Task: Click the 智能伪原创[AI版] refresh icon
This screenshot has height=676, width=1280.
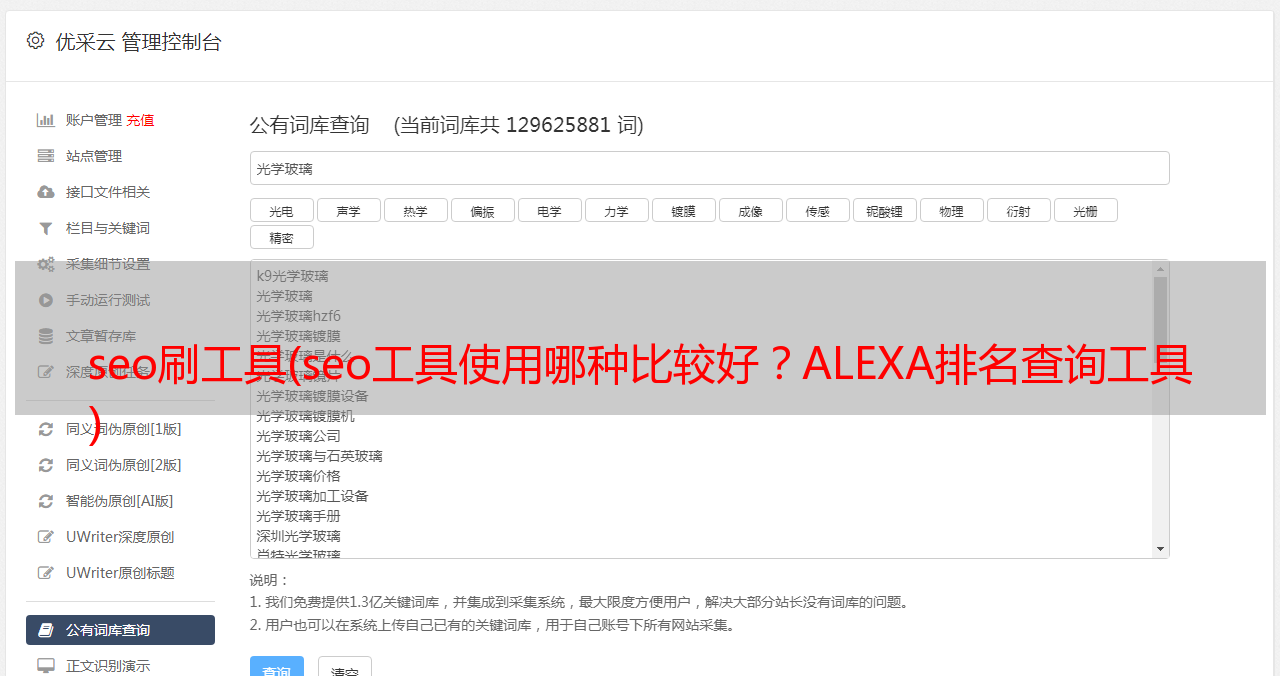Action: pyautogui.click(x=45, y=501)
